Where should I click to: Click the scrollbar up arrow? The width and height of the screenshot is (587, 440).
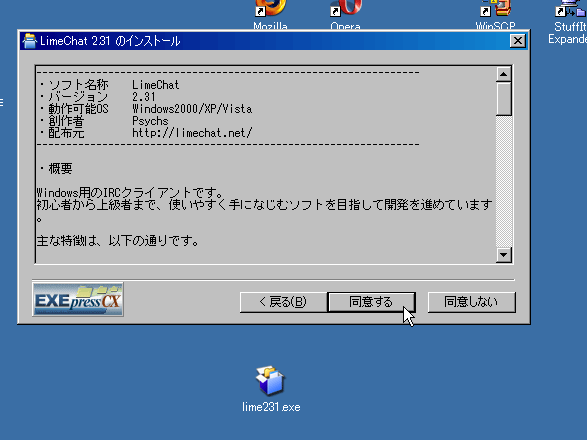pyautogui.click(x=504, y=74)
